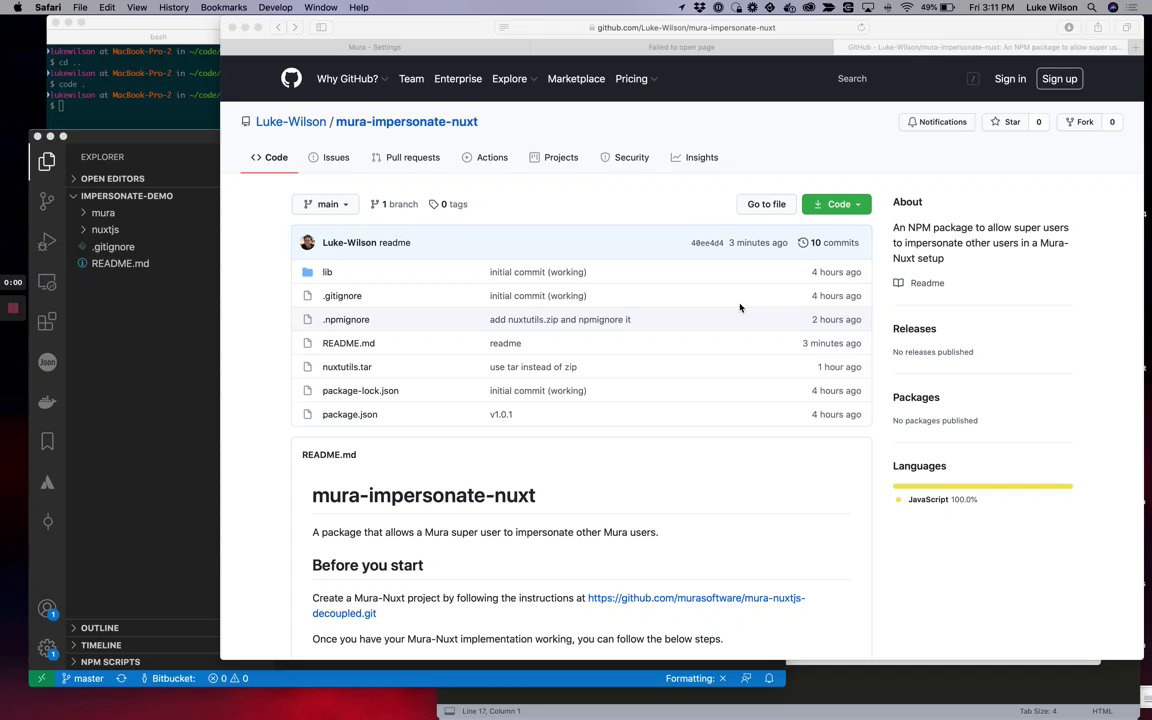Open the Develop menu in Safari menu bar
Viewport: 1152px width, 720px height.
click(x=276, y=7)
